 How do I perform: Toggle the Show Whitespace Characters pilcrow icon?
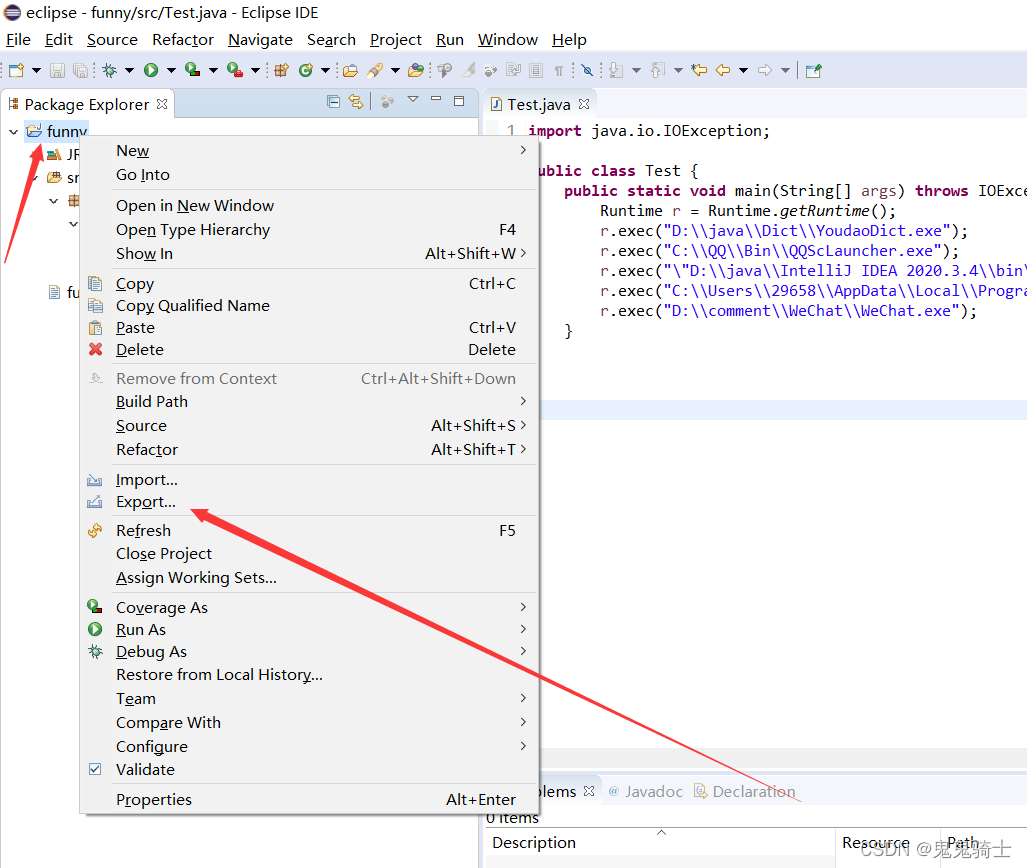pos(559,70)
